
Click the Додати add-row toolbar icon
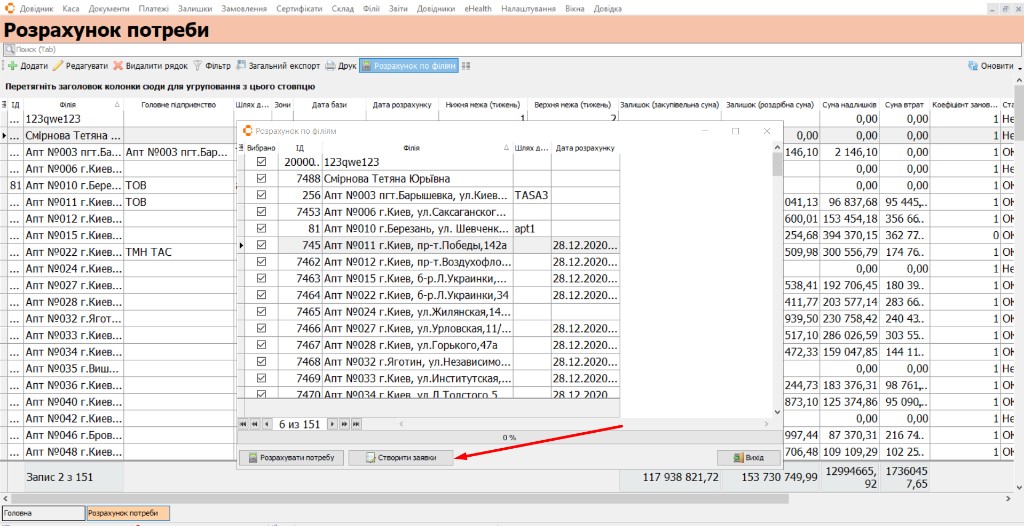pyautogui.click(x=12, y=66)
